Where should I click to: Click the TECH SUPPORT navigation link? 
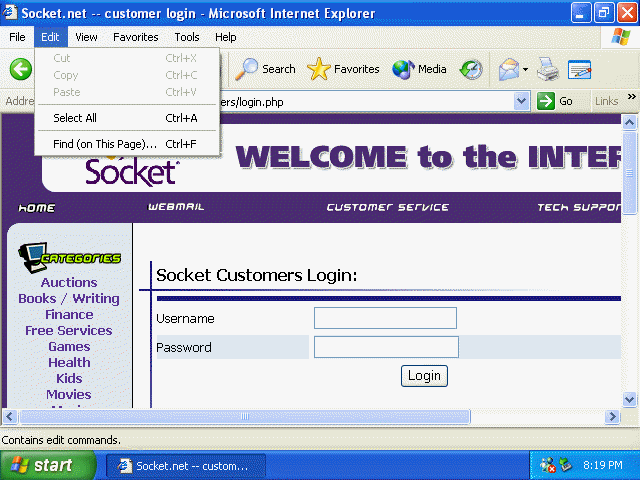click(579, 207)
